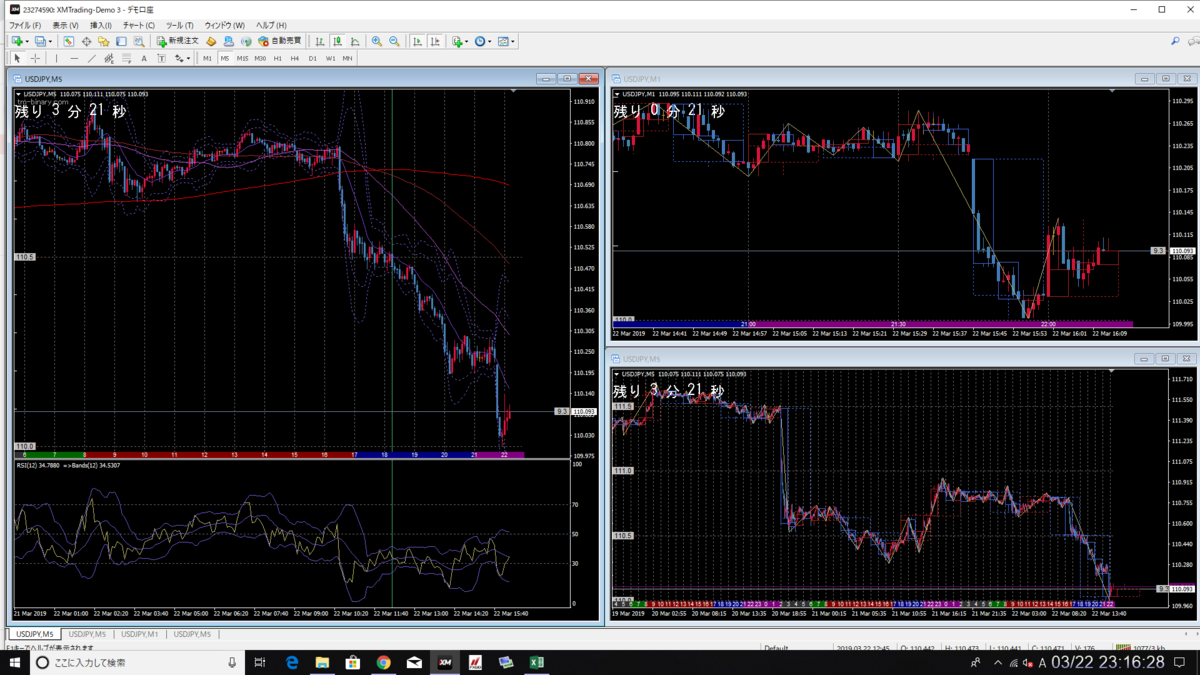Image resolution: width=1200 pixels, height=675 pixels.
Task: Open the indicators list dropdown
Action: pyautogui.click(x=461, y=41)
